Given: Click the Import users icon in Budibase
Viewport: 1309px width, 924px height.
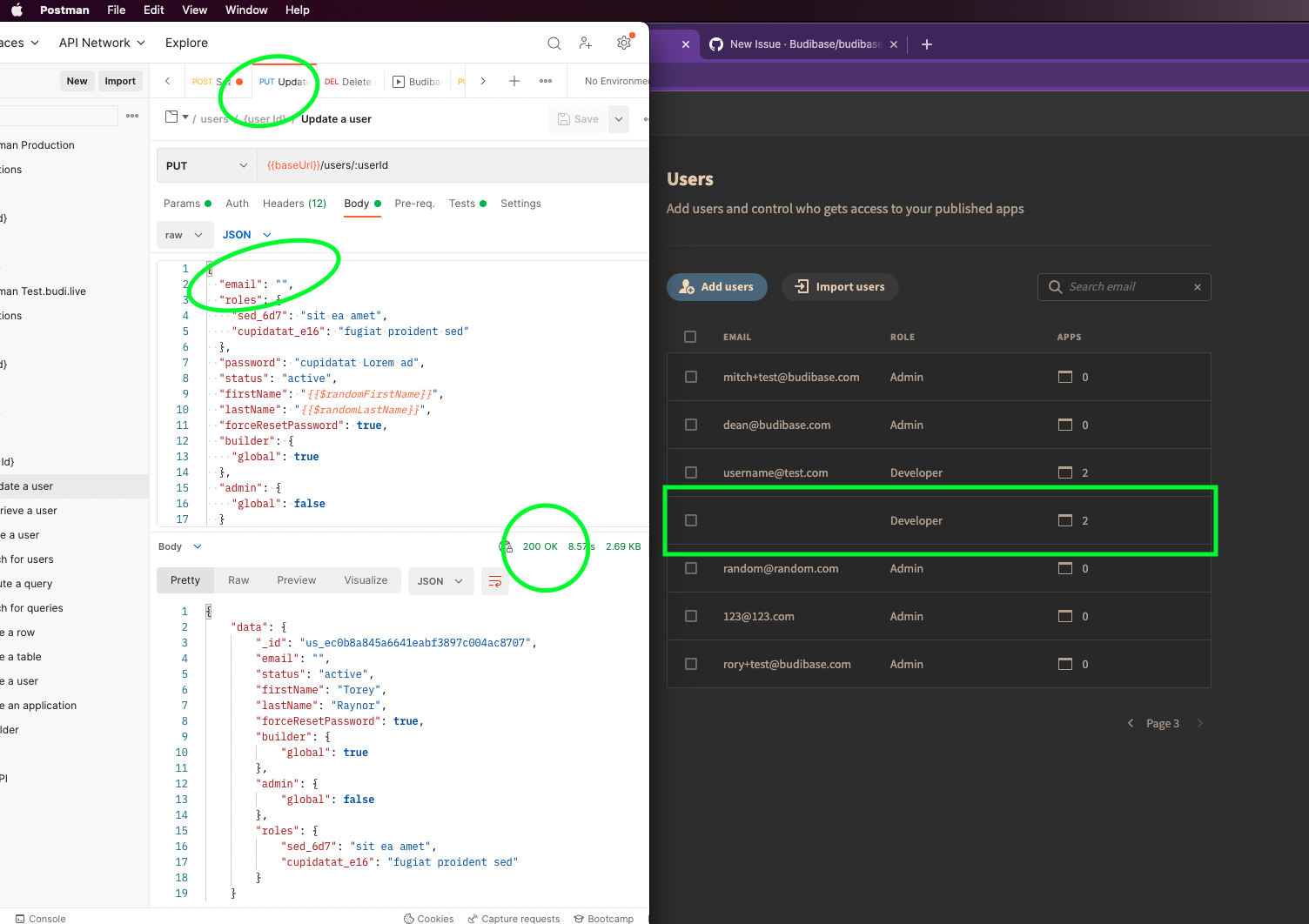Looking at the screenshot, I should point(802,287).
